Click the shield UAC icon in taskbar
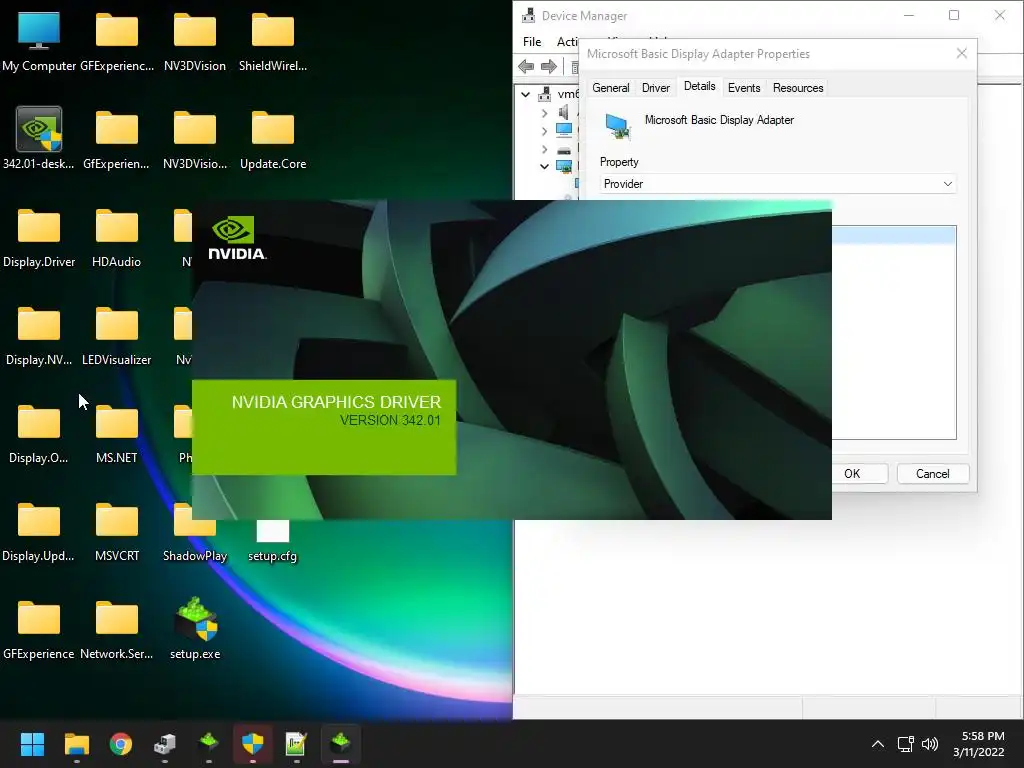 coord(253,744)
